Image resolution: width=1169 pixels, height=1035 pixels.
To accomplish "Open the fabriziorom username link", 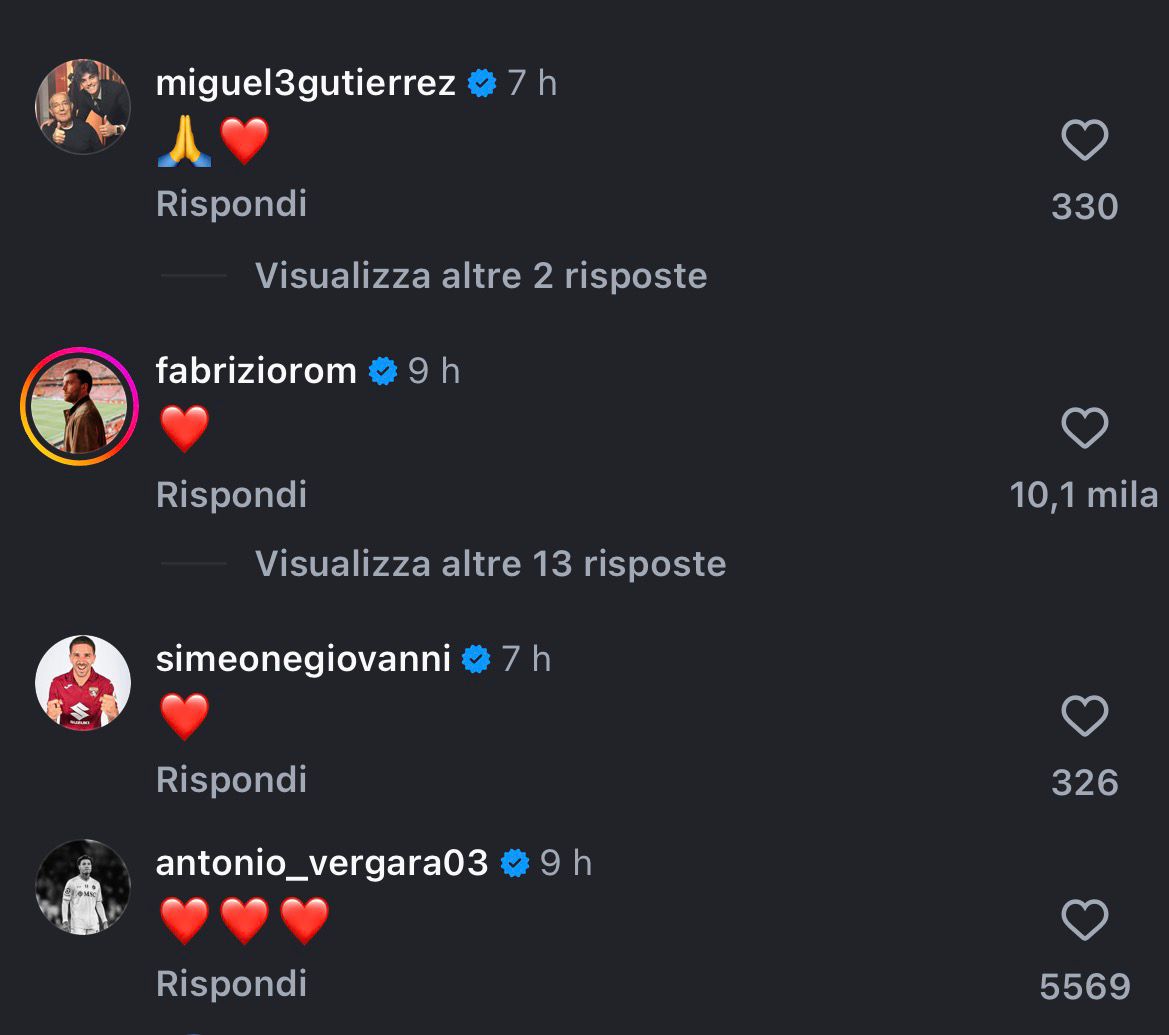I will pos(256,371).
